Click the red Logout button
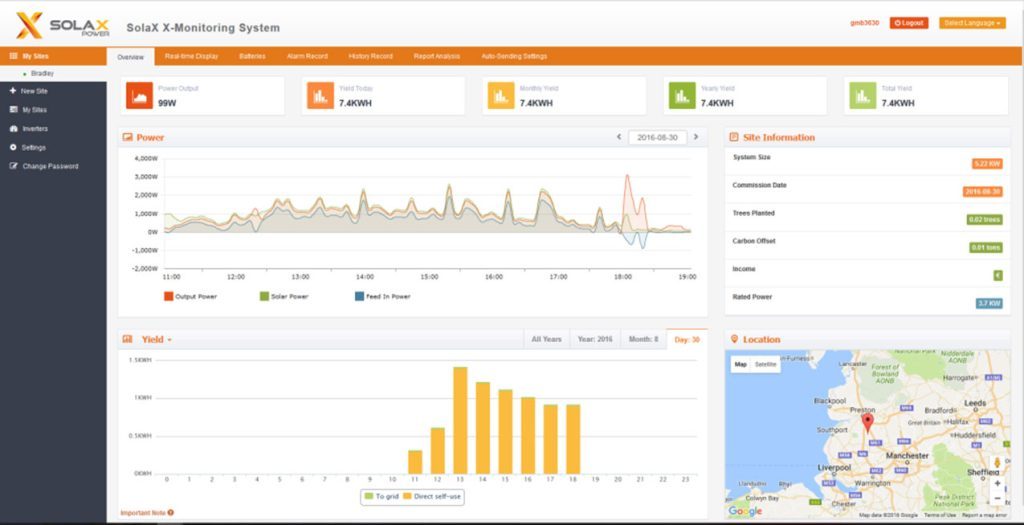 coord(908,22)
